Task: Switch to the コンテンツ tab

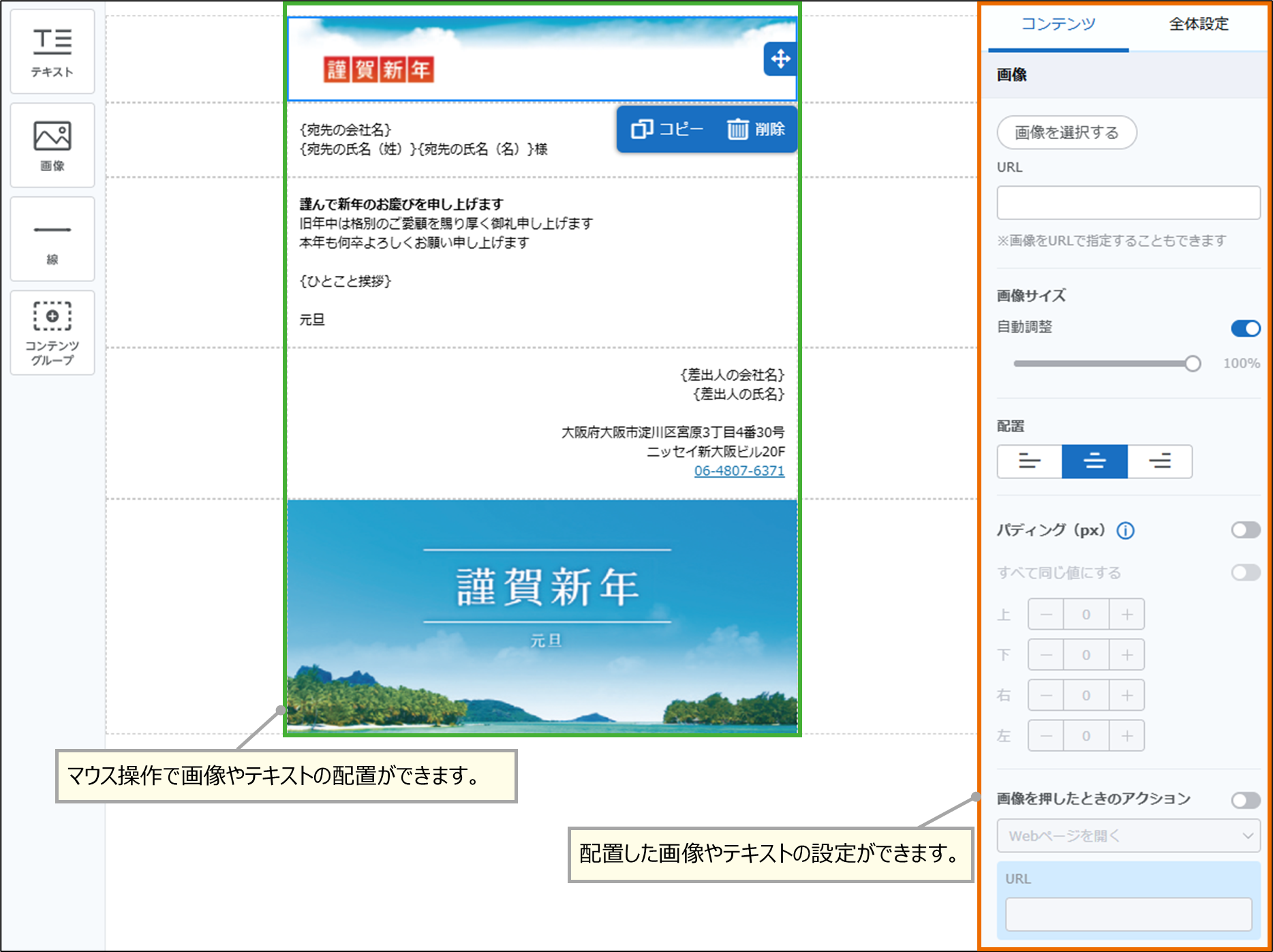Action: click(x=1058, y=25)
